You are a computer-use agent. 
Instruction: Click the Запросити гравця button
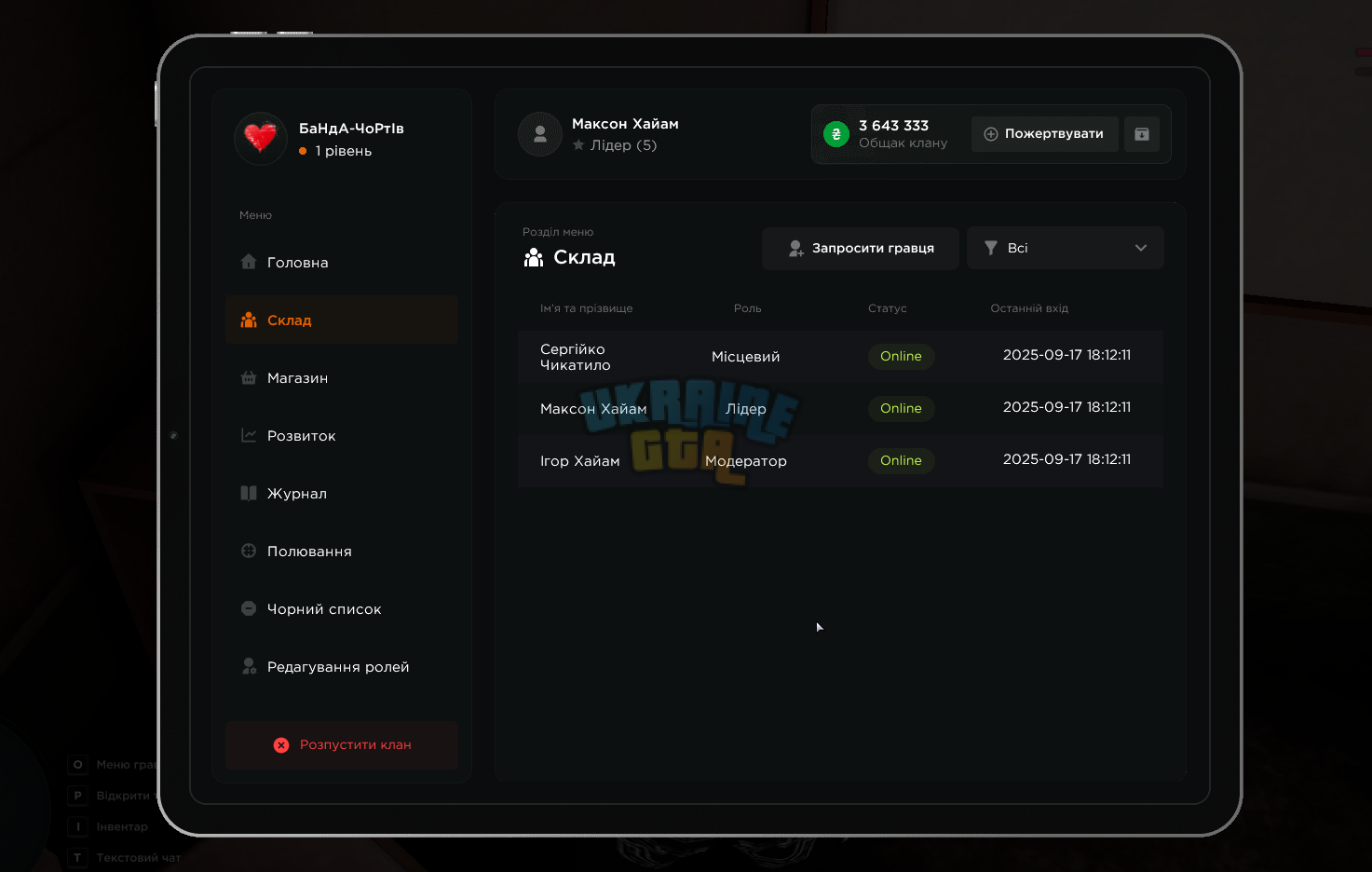tap(861, 249)
